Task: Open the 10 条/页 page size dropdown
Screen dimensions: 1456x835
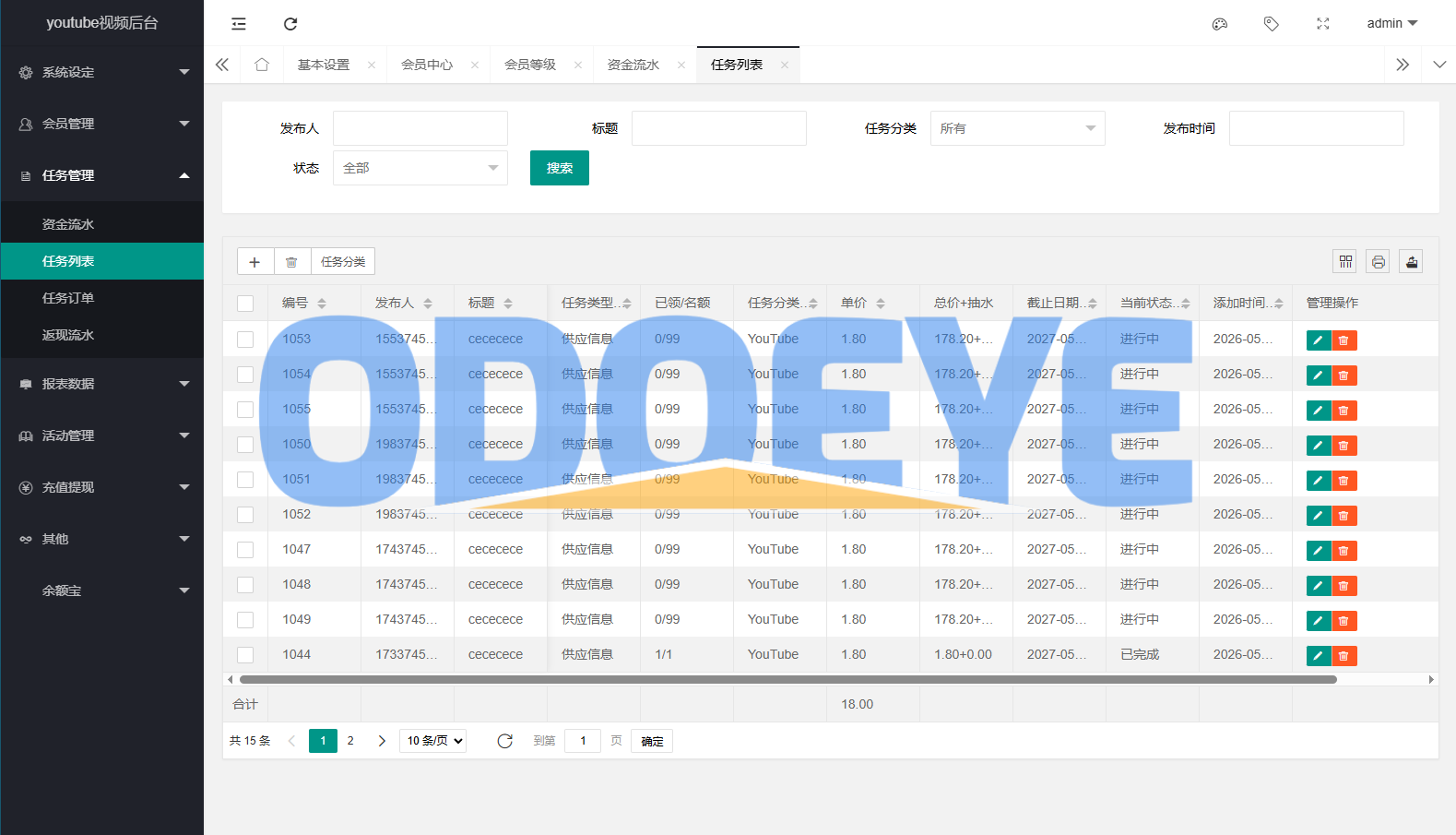Action: pyautogui.click(x=432, y=741)
